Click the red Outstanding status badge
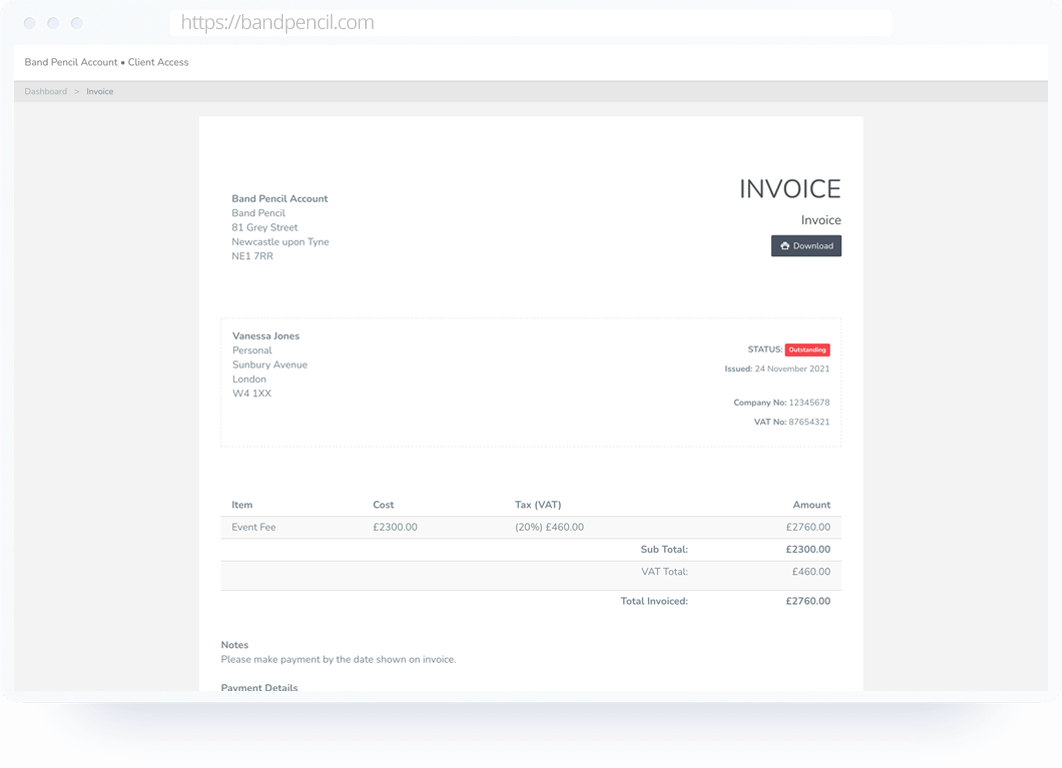Image resolution: width=1062 pixels, height=768 pixels. 807,350
